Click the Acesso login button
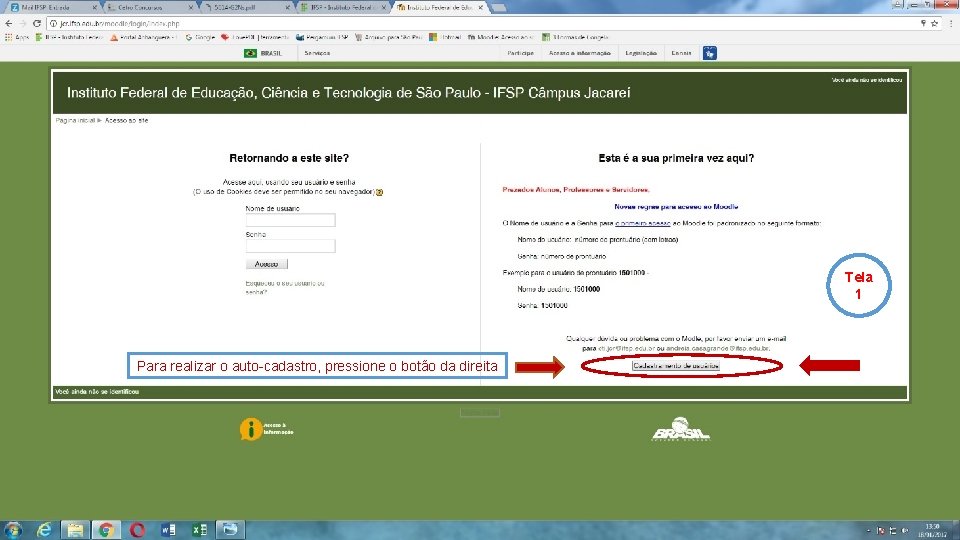This screenshot has height=540, width=960. click(x=266, y=264)
